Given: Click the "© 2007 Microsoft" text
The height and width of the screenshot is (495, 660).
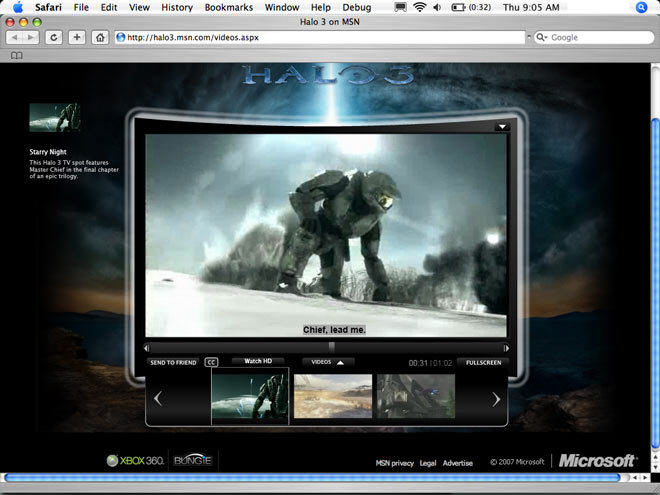Looking at the screenshot, I should coord(517,462).
